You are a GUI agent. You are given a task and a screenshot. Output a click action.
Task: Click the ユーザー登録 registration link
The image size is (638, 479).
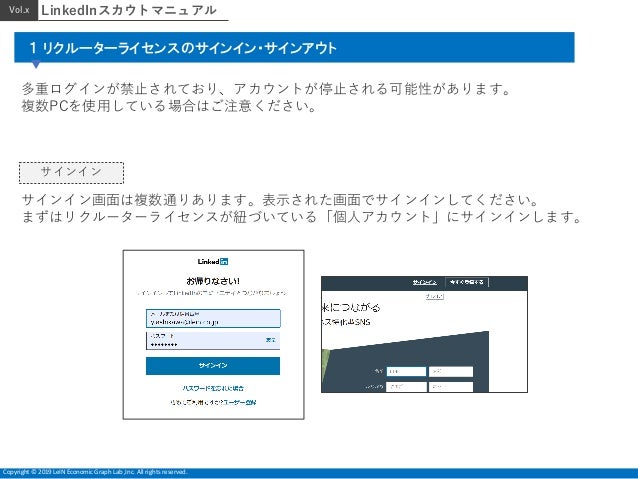coord(239,402)
